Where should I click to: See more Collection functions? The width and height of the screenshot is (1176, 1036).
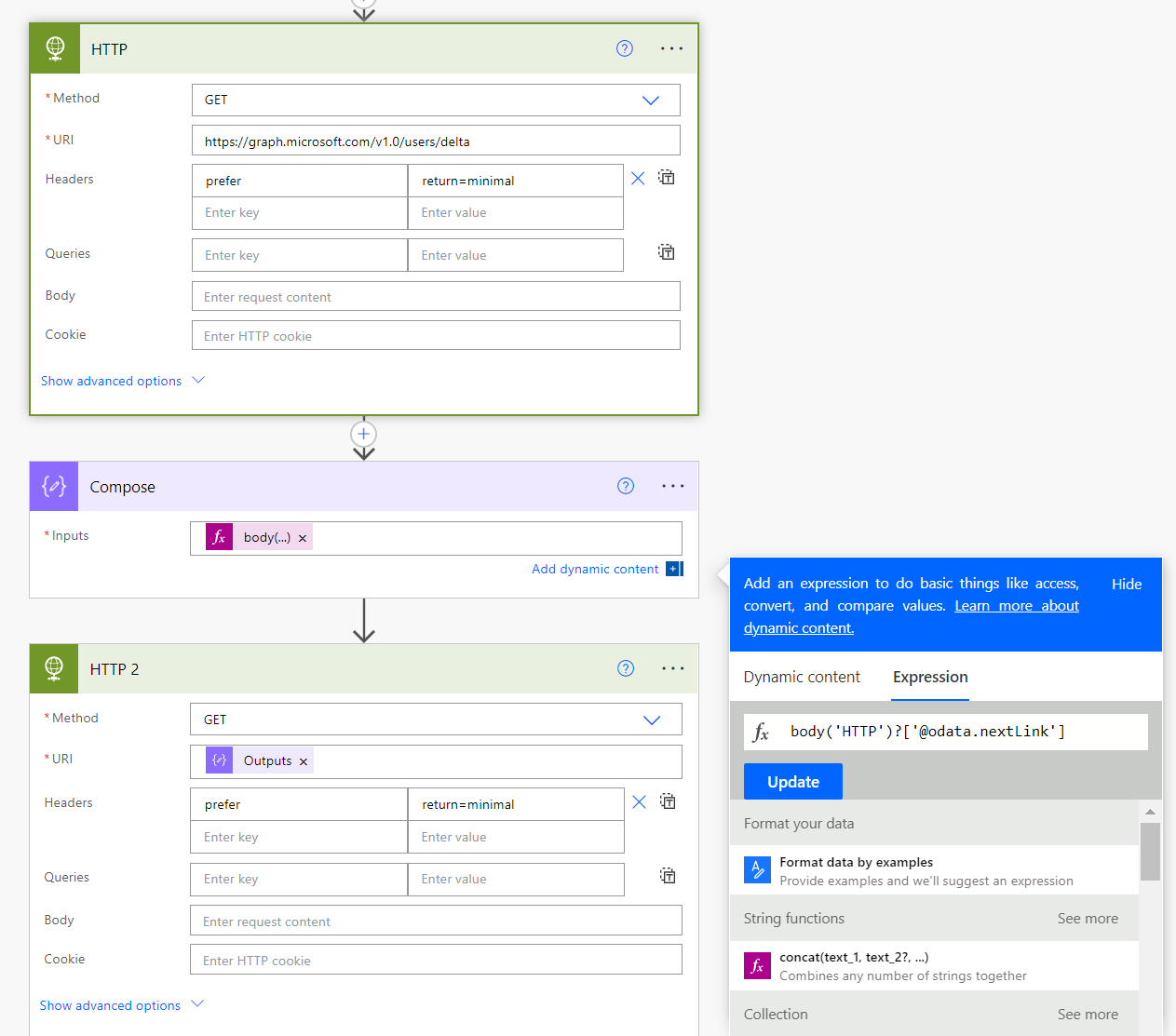[1088, 1015]
